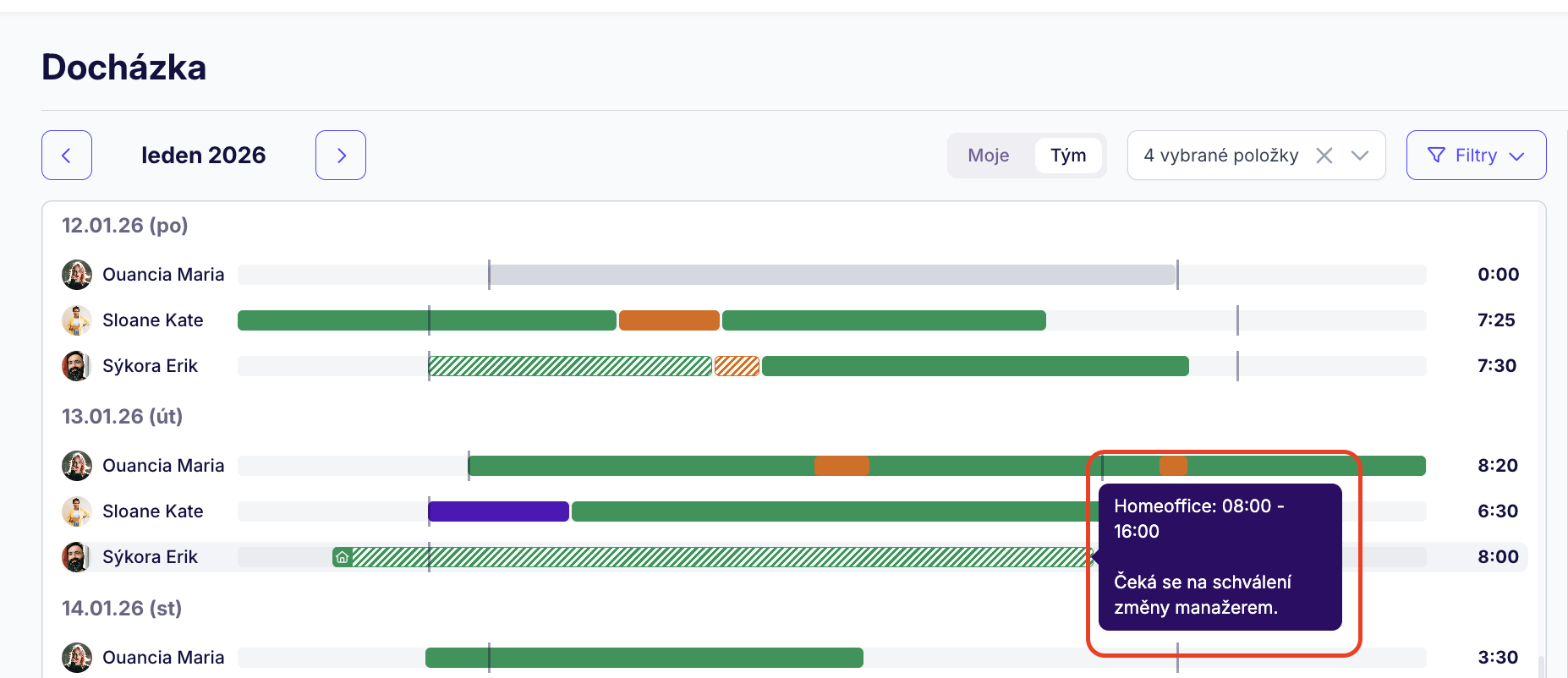Open Ouancia Maria's name on 14.01.26
Image resolution: width=1568 pixels, height=678 pixels.
click(x=163, y=658)
